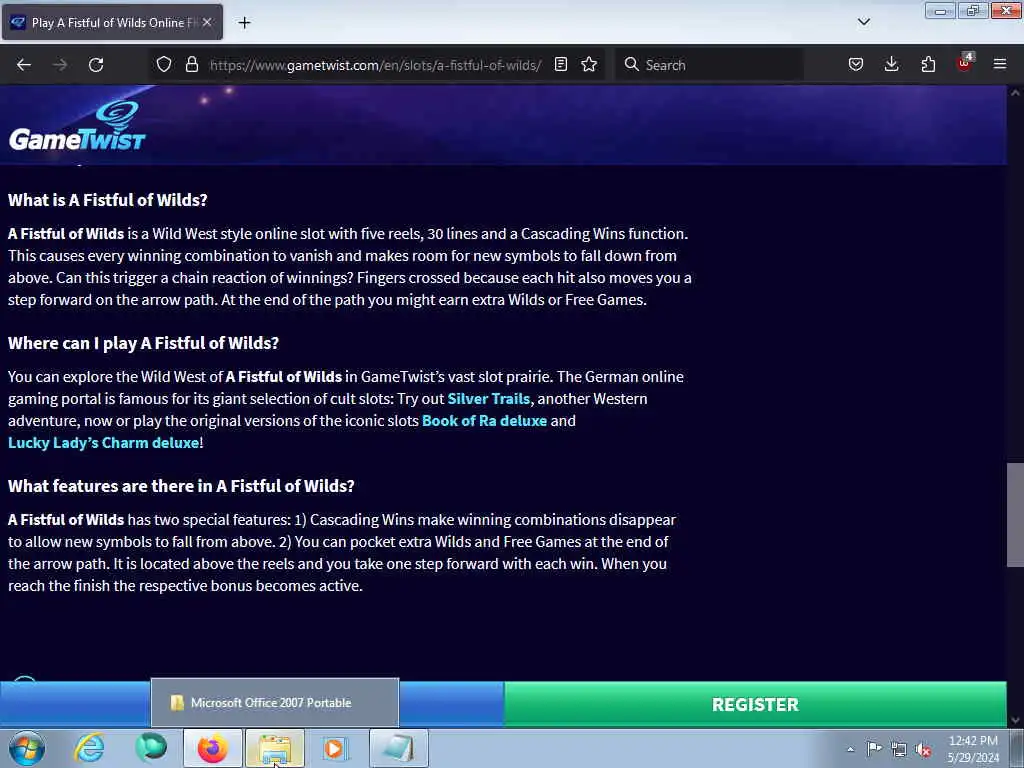Click the muted volume tray icon

tap(923, 749)
